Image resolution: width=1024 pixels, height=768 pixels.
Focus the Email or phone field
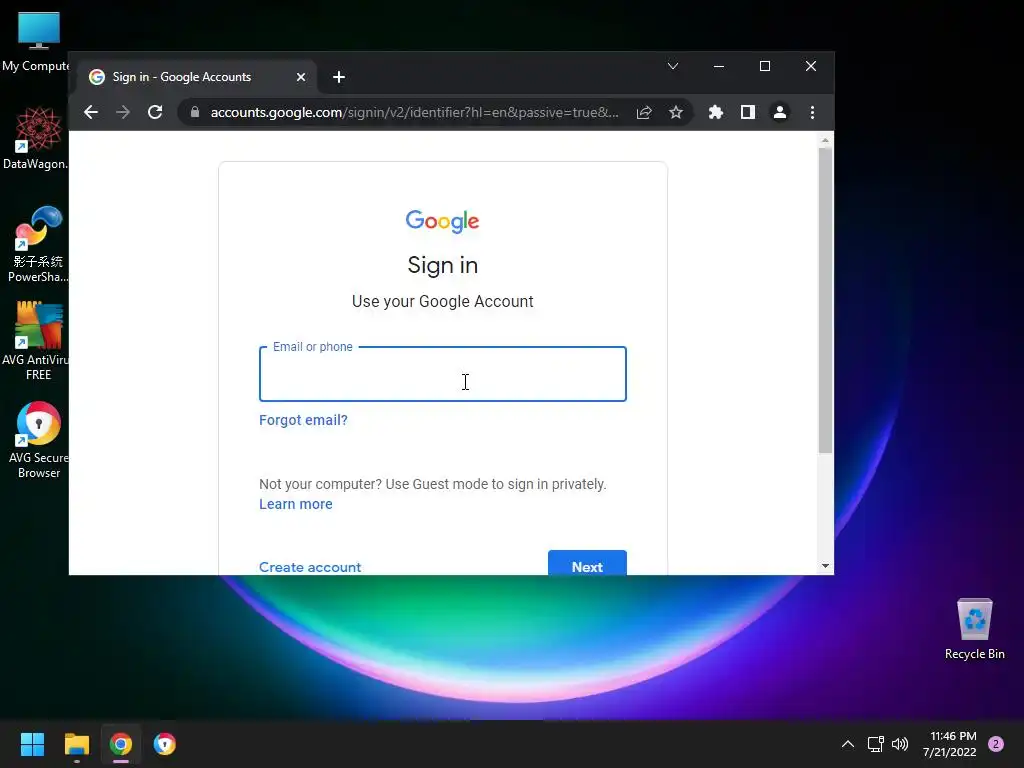[443, 374]
